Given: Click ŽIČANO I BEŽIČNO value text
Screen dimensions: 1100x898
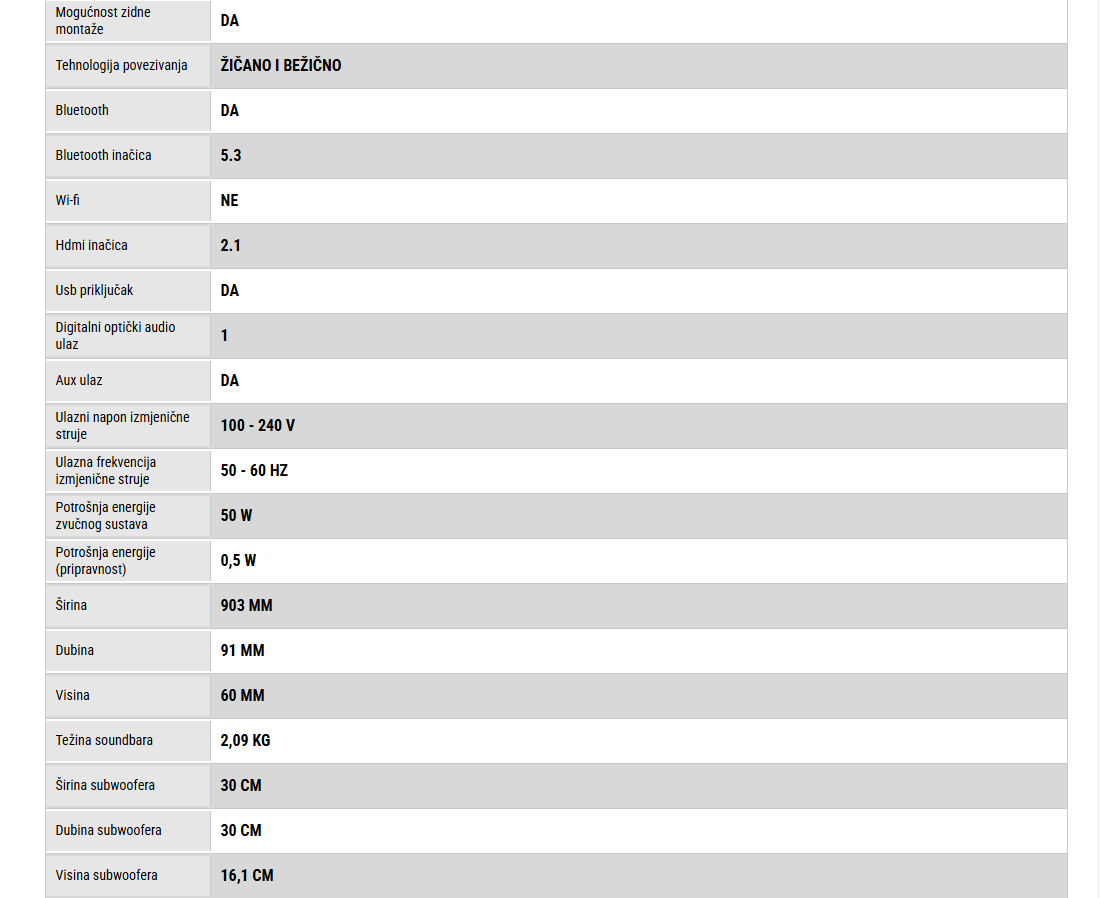Looking at the screenshot, I should (x=281, y=65).
